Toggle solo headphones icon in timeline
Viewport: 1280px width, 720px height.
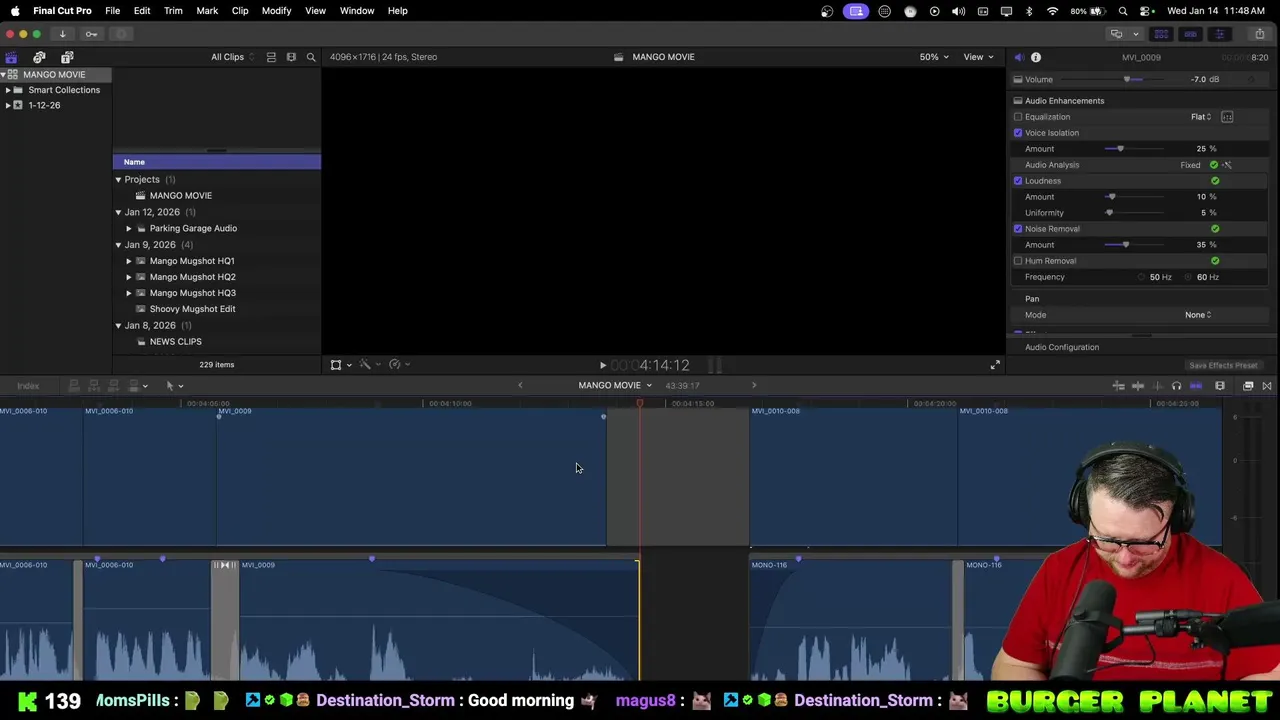(x=1176, y=386)
